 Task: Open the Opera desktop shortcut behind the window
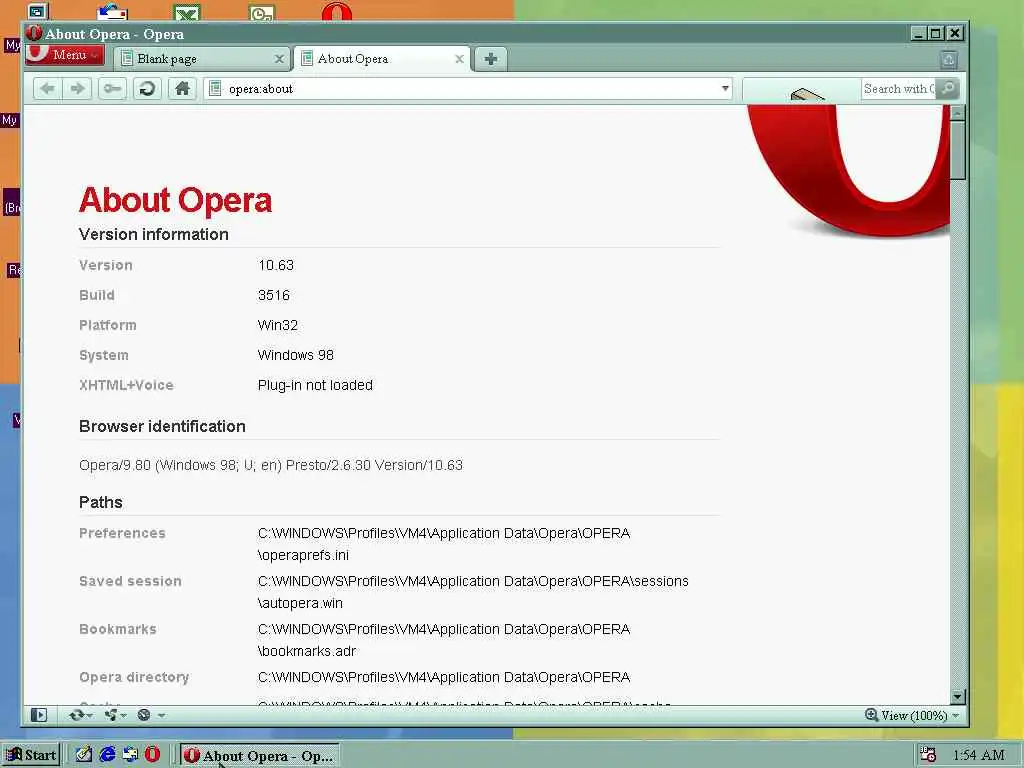(336, 12)
